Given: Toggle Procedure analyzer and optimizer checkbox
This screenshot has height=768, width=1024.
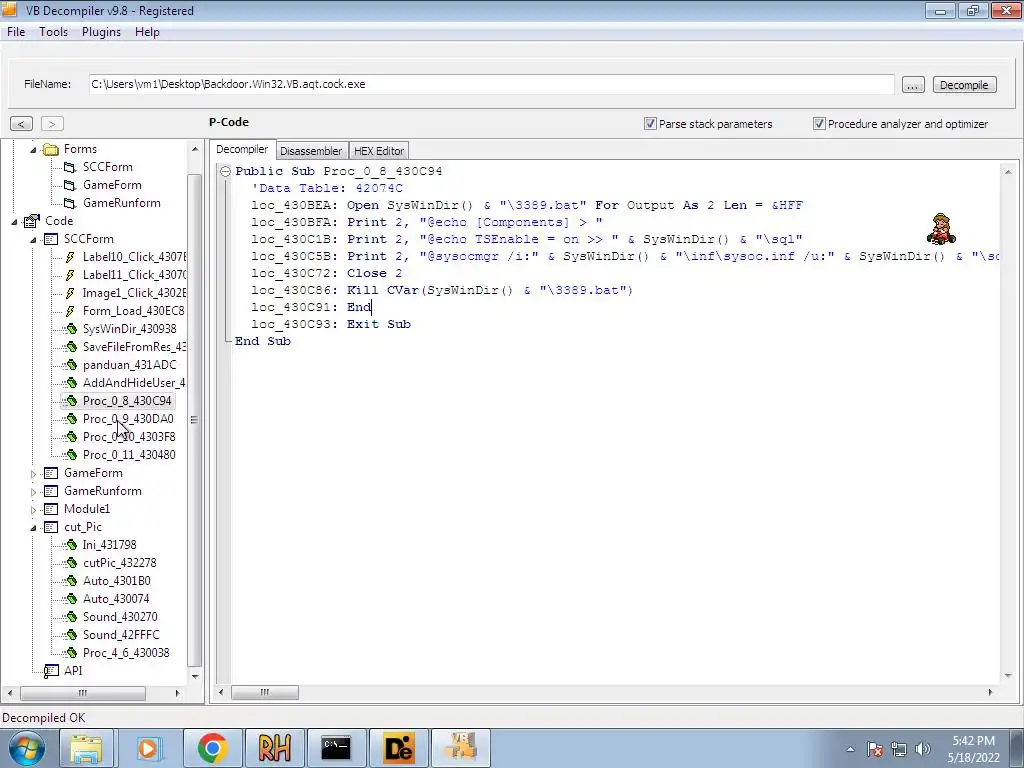Looking at the screenshot, I should 819,123.
